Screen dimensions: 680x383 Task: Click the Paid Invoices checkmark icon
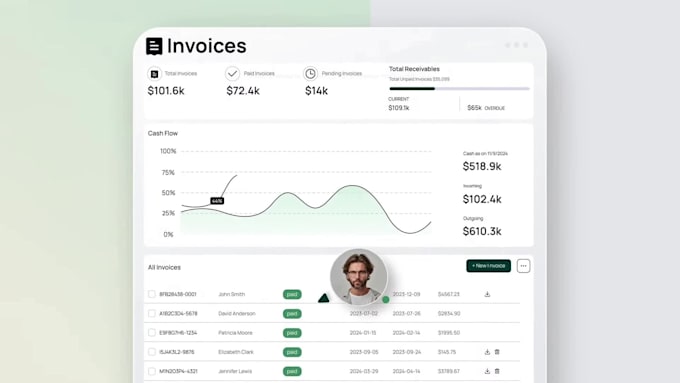coord(232,74)
